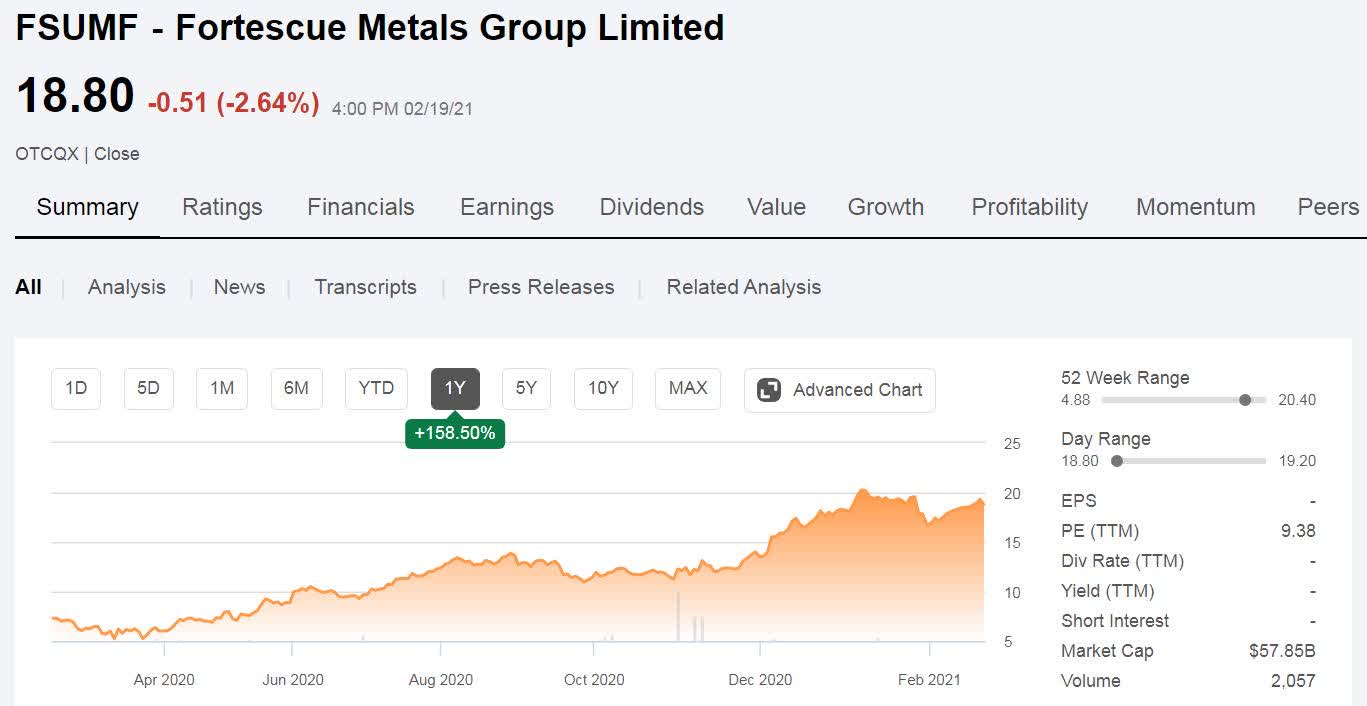Click the 52 Week Range slider dot

[x=1245, y=400]
